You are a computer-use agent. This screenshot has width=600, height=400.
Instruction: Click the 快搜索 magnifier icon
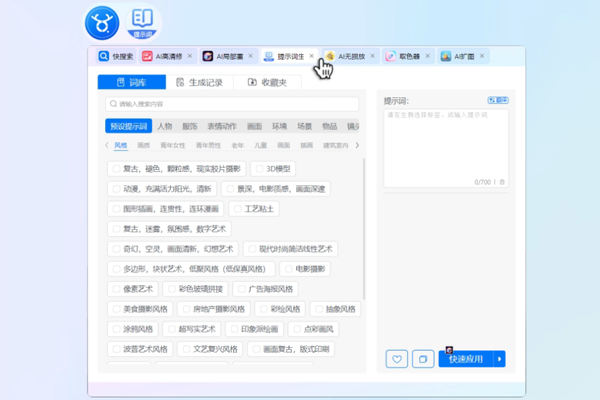point(104,57)
